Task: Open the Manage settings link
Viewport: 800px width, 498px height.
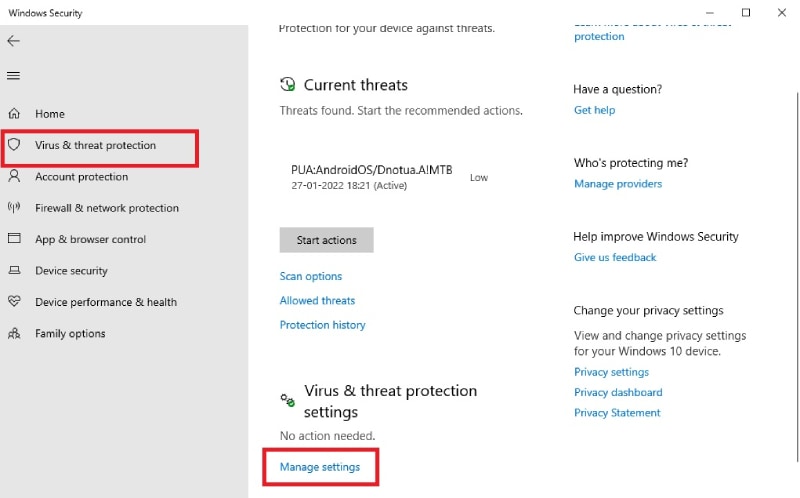Action: tap(320, 467)
